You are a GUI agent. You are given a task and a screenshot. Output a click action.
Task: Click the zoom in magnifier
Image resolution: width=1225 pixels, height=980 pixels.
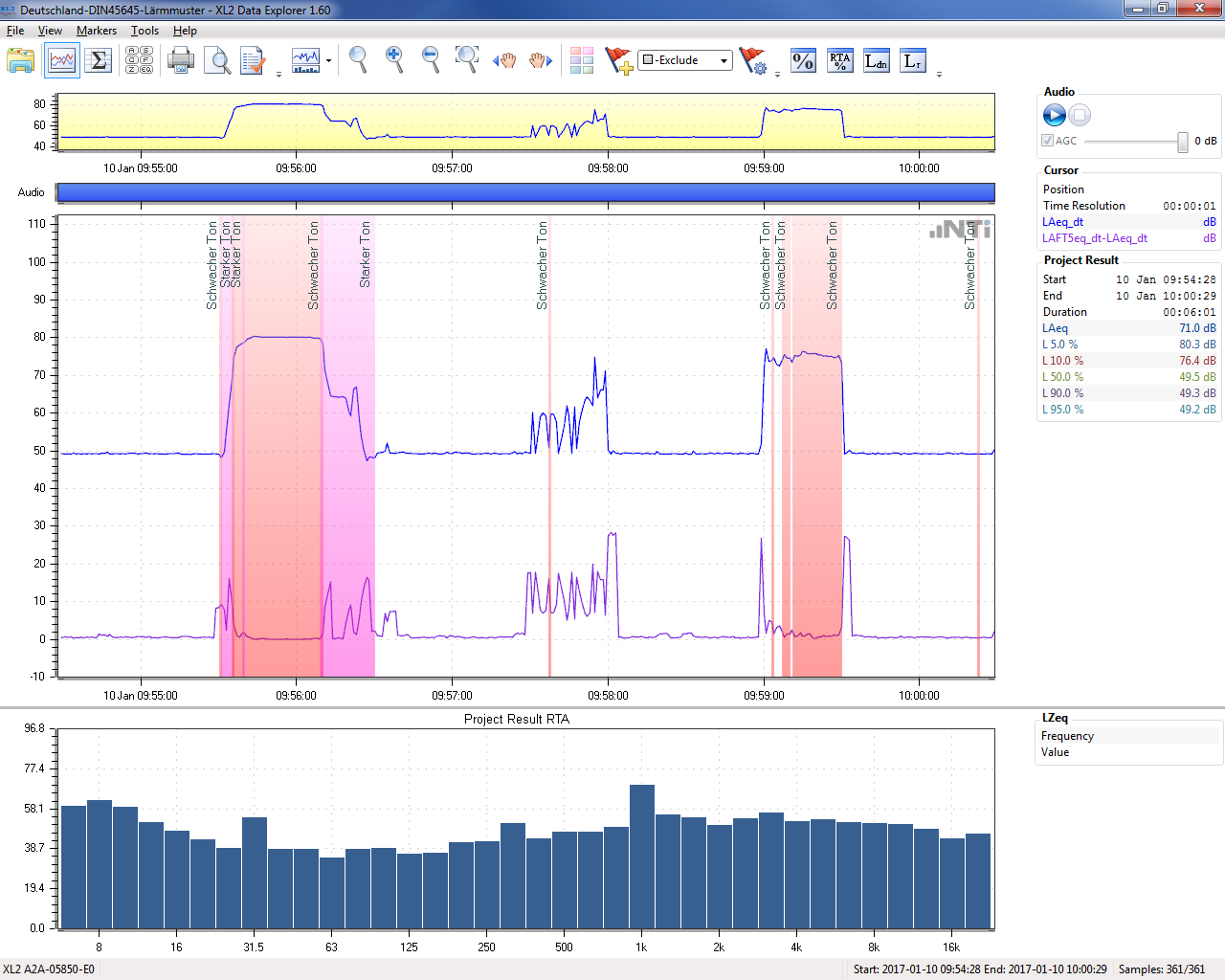(x=394, y=60)
